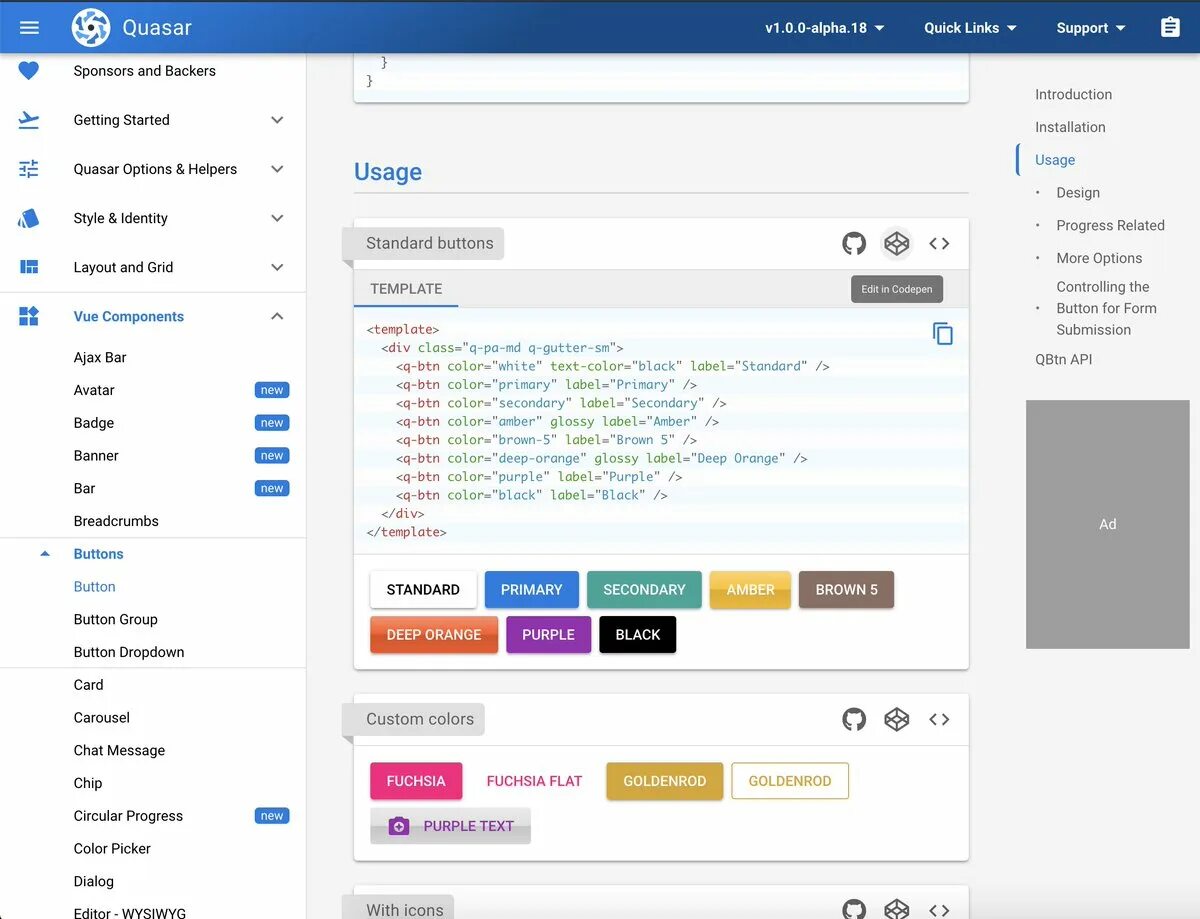Open Custom colors example in Codepen
1200x919 pixels.
tap(897, 719)
